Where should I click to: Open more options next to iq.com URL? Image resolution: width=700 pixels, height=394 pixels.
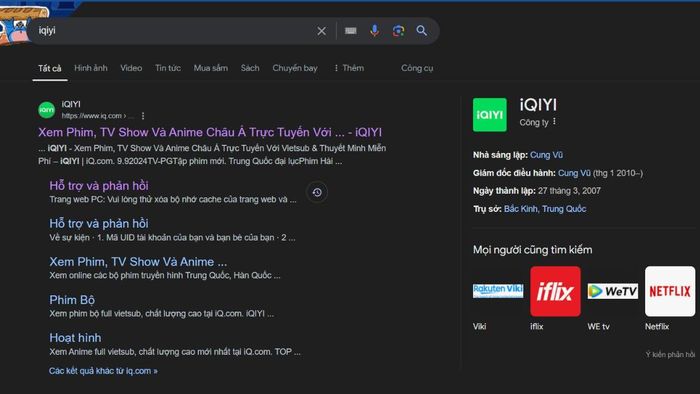[143, 116]
